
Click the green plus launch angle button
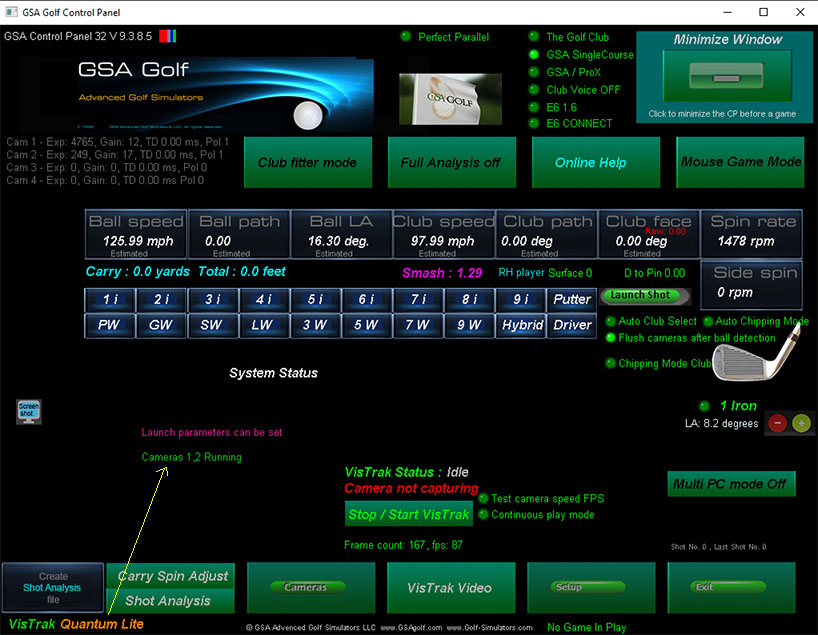[801, 423]
